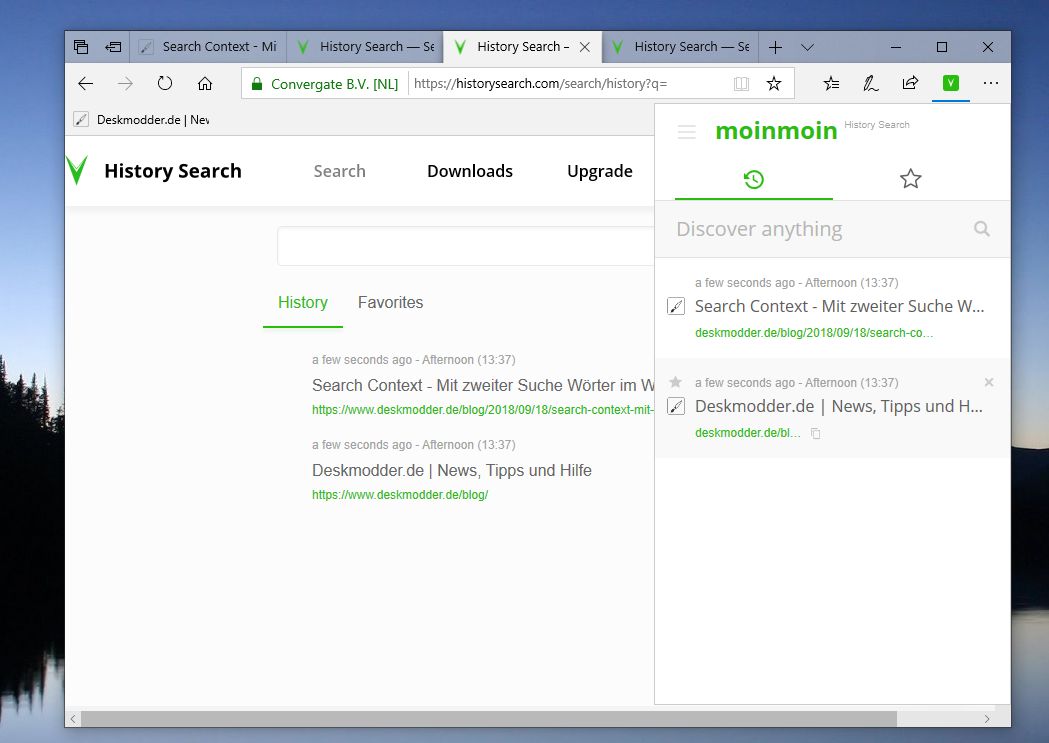
Task: Open Search Context entry in popup
Action: tap(839, 306)
